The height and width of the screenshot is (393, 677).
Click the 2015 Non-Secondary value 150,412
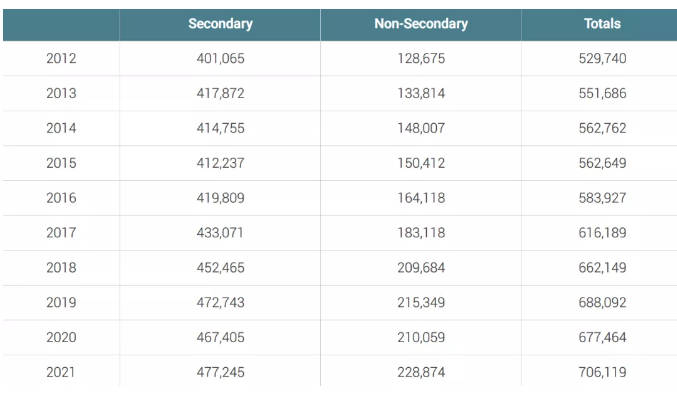tap(421, 163)
